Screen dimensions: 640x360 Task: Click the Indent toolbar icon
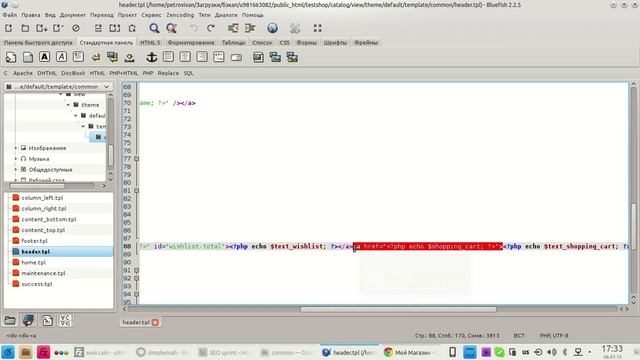pyautogui.click(x=250, y=28)
